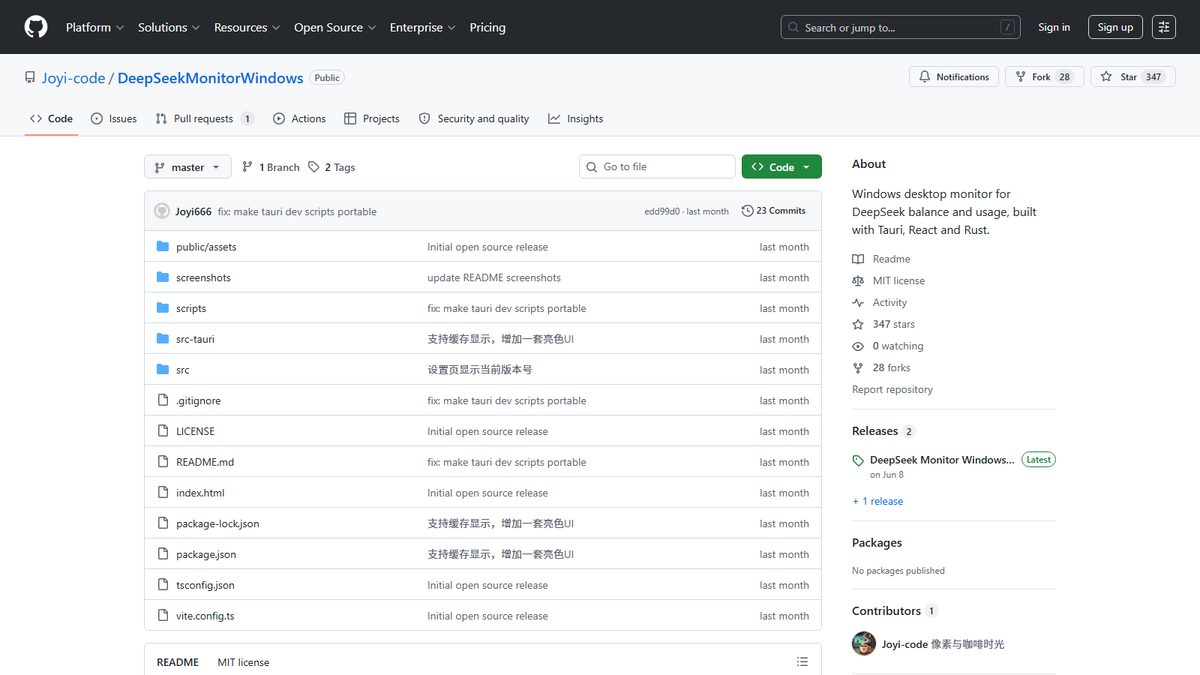This screenshot has height=675, width=1200.
Task: Open the 设置页显示当前版本号 commit message
Action: click(480, 370)
